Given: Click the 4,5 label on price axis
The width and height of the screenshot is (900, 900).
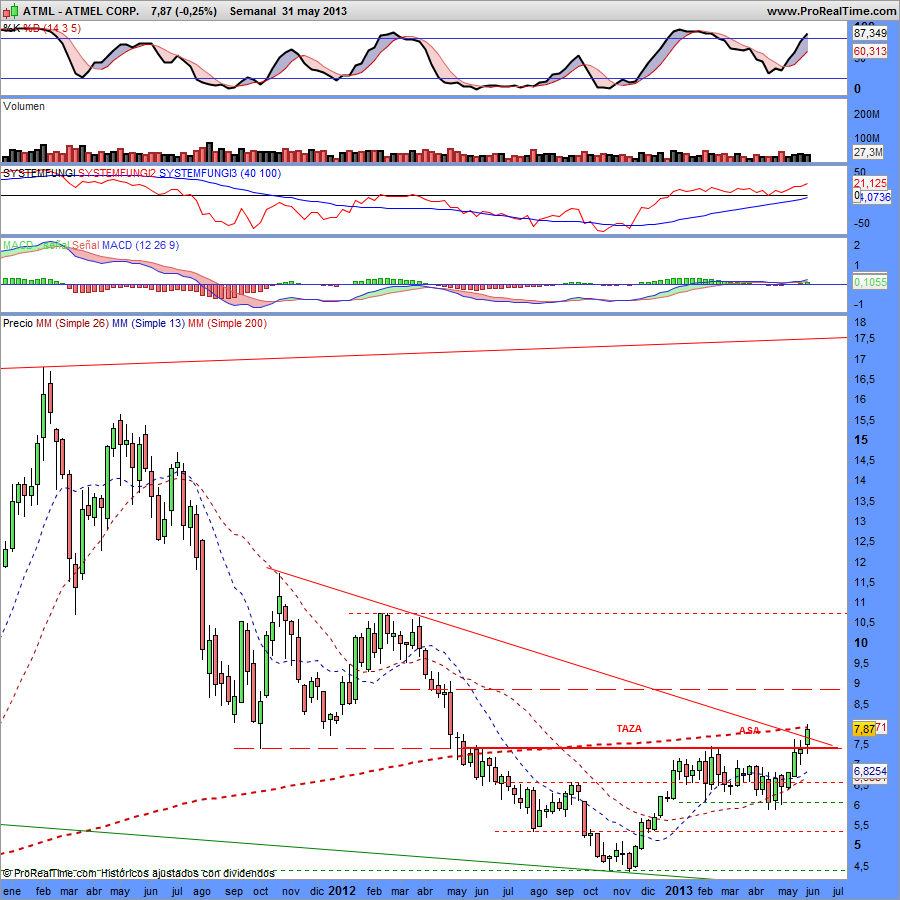Looking at the screenshot, I should coord(864,866).
